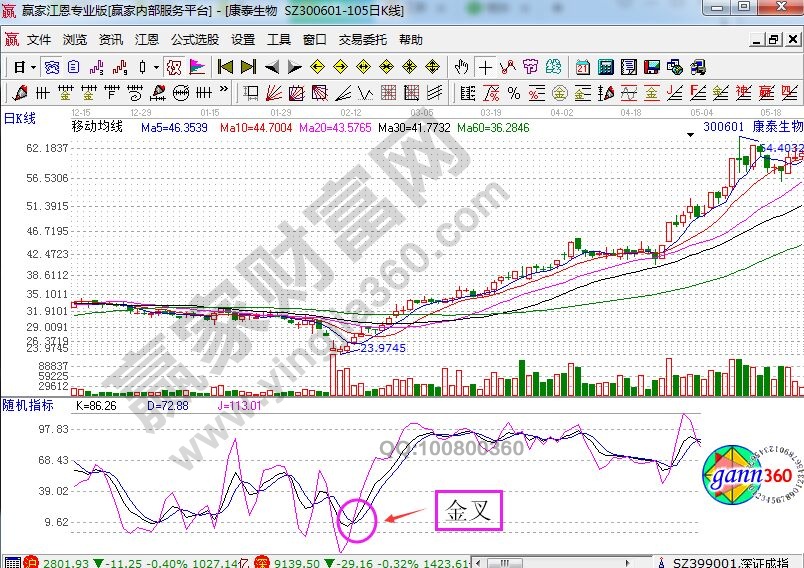This screenshot has width=804, height=568.
Task: Open the 日 period dropdown arrow
Action: click(x=32, y=67)
